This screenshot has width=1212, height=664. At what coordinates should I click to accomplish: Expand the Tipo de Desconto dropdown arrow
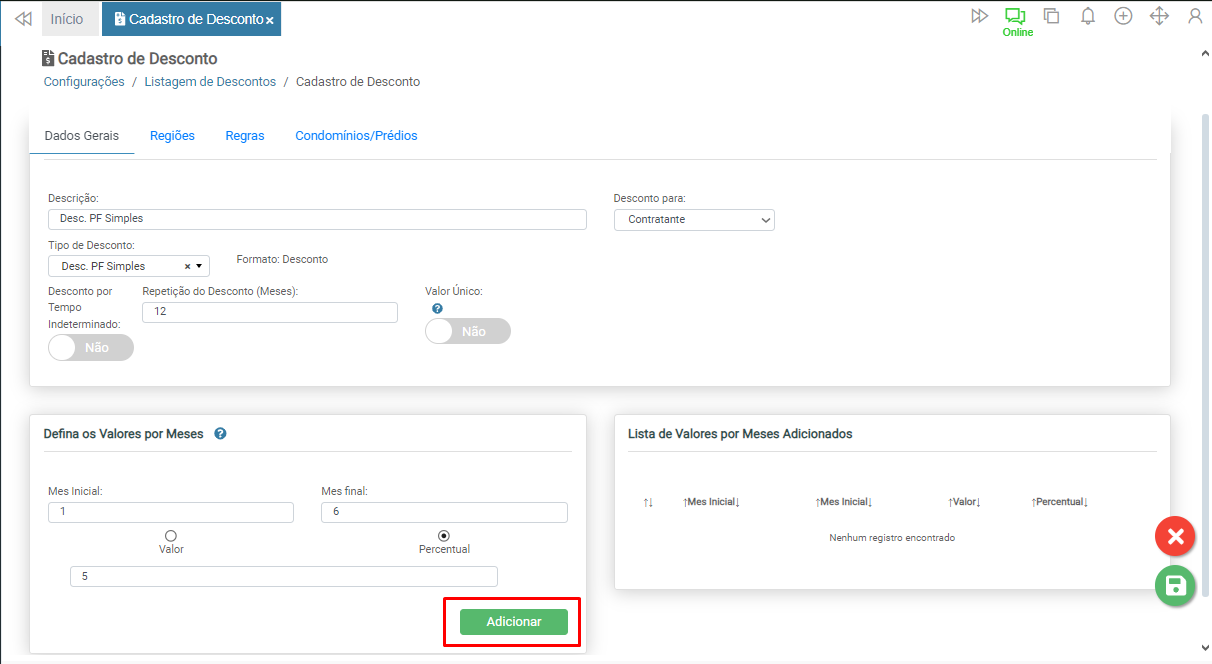point(199,266)
